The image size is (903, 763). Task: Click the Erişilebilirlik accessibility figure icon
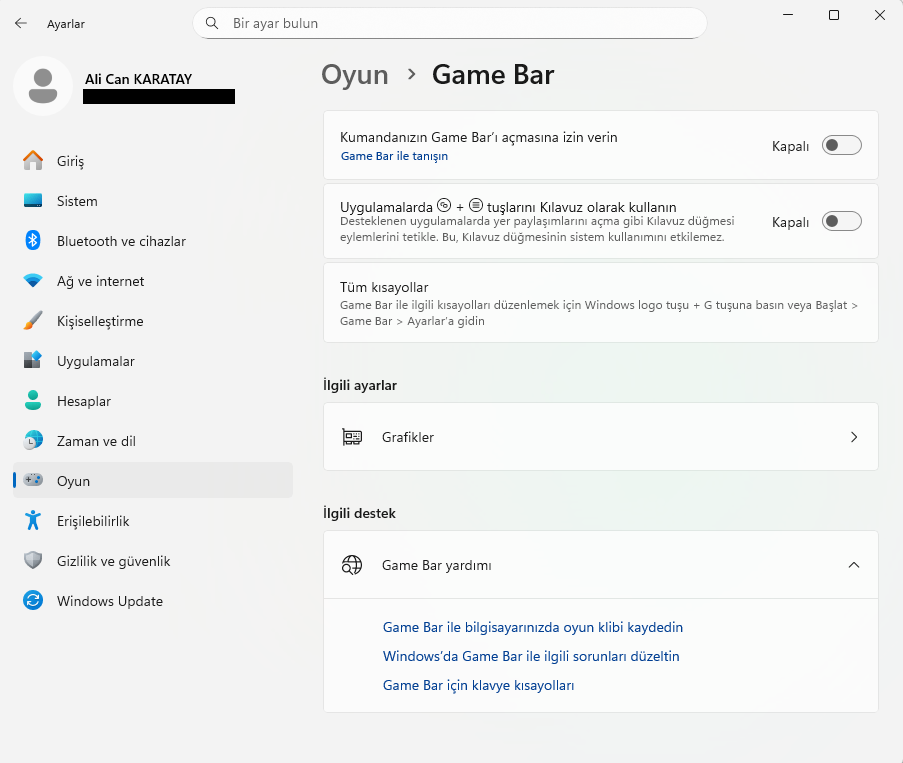pyautogui.click(x=33, y=520)
